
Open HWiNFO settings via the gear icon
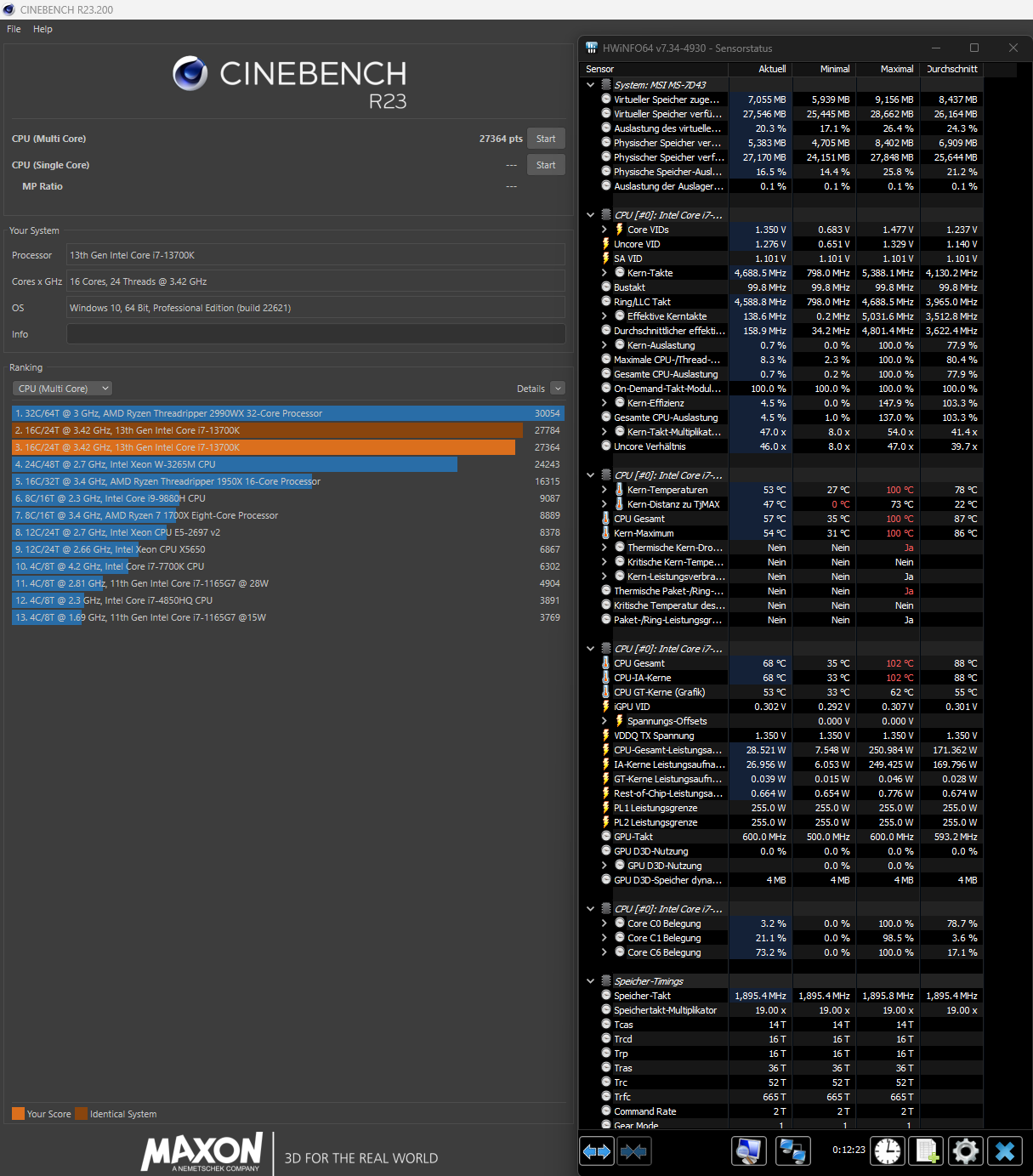[x=966, y=1150]
